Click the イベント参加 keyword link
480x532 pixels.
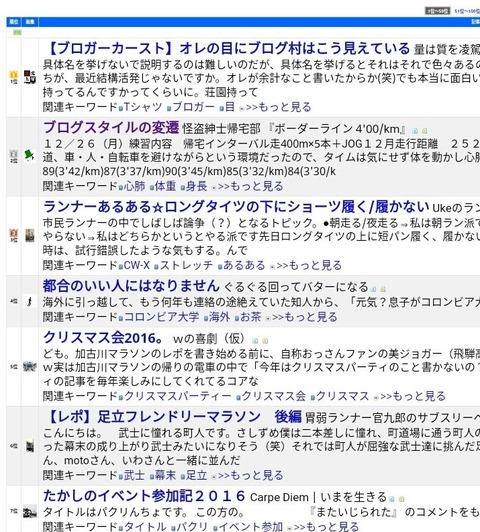251,527
